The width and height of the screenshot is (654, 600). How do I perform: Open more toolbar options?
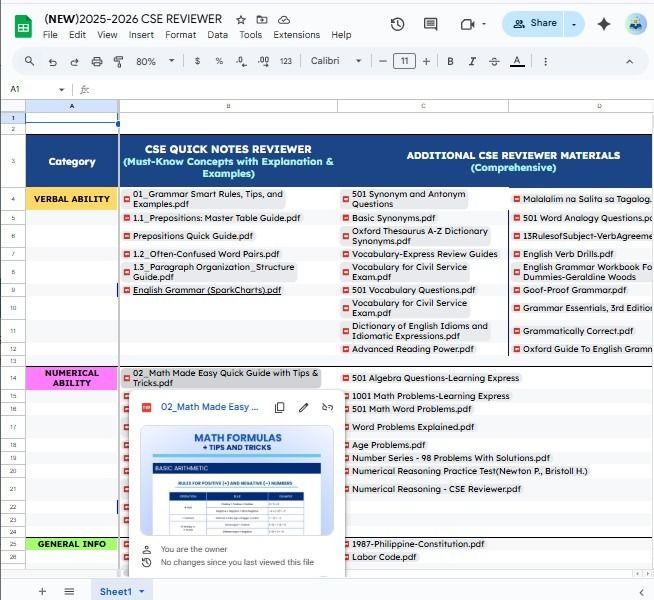(x=546, y=62)
